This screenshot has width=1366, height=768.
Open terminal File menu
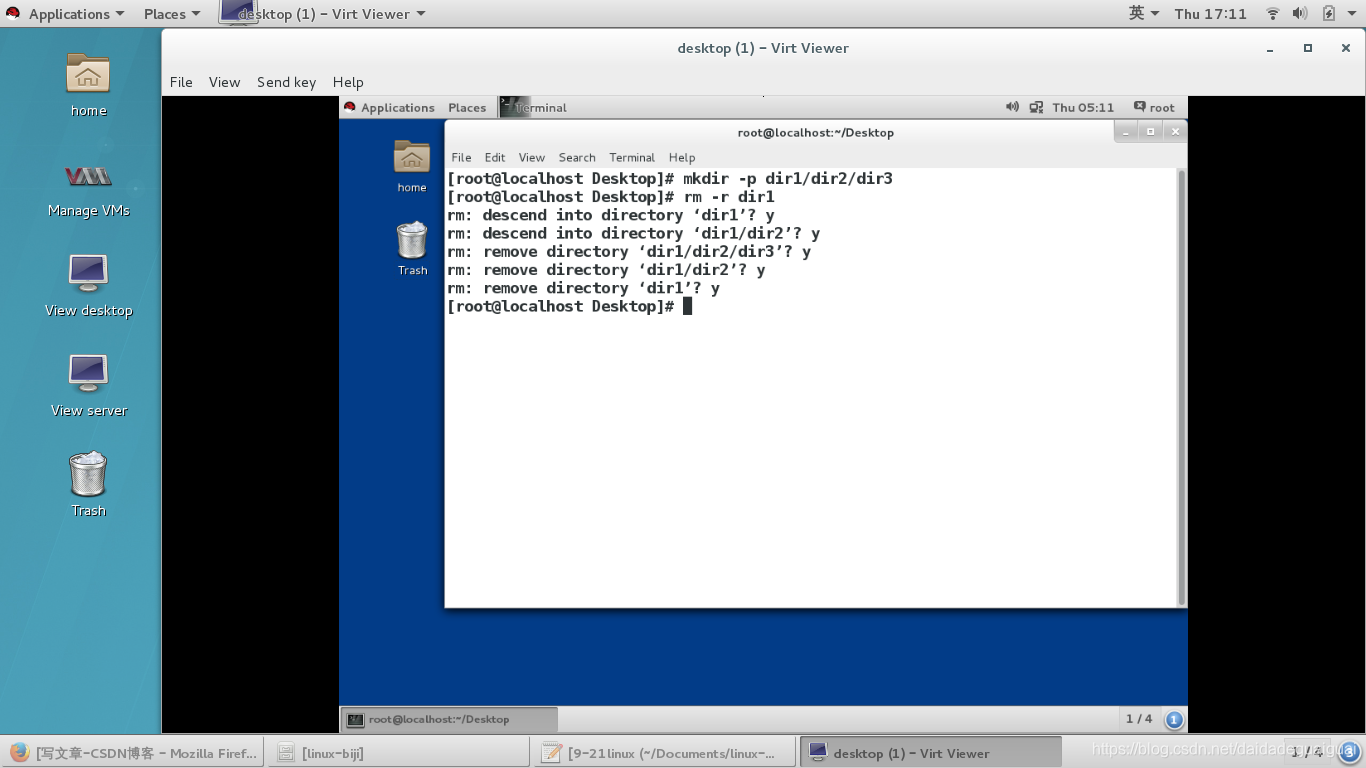(x=461, y=157)
